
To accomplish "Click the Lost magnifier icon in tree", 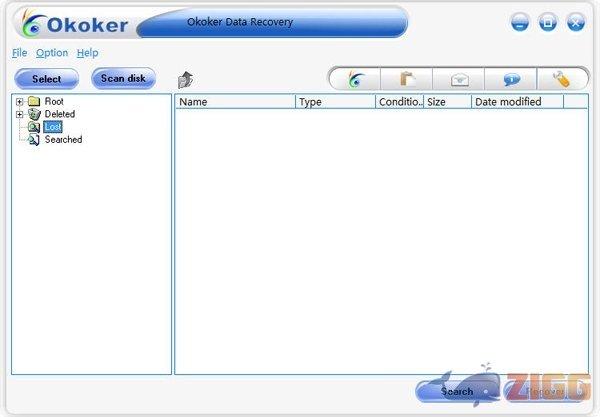I will (34, 127).
